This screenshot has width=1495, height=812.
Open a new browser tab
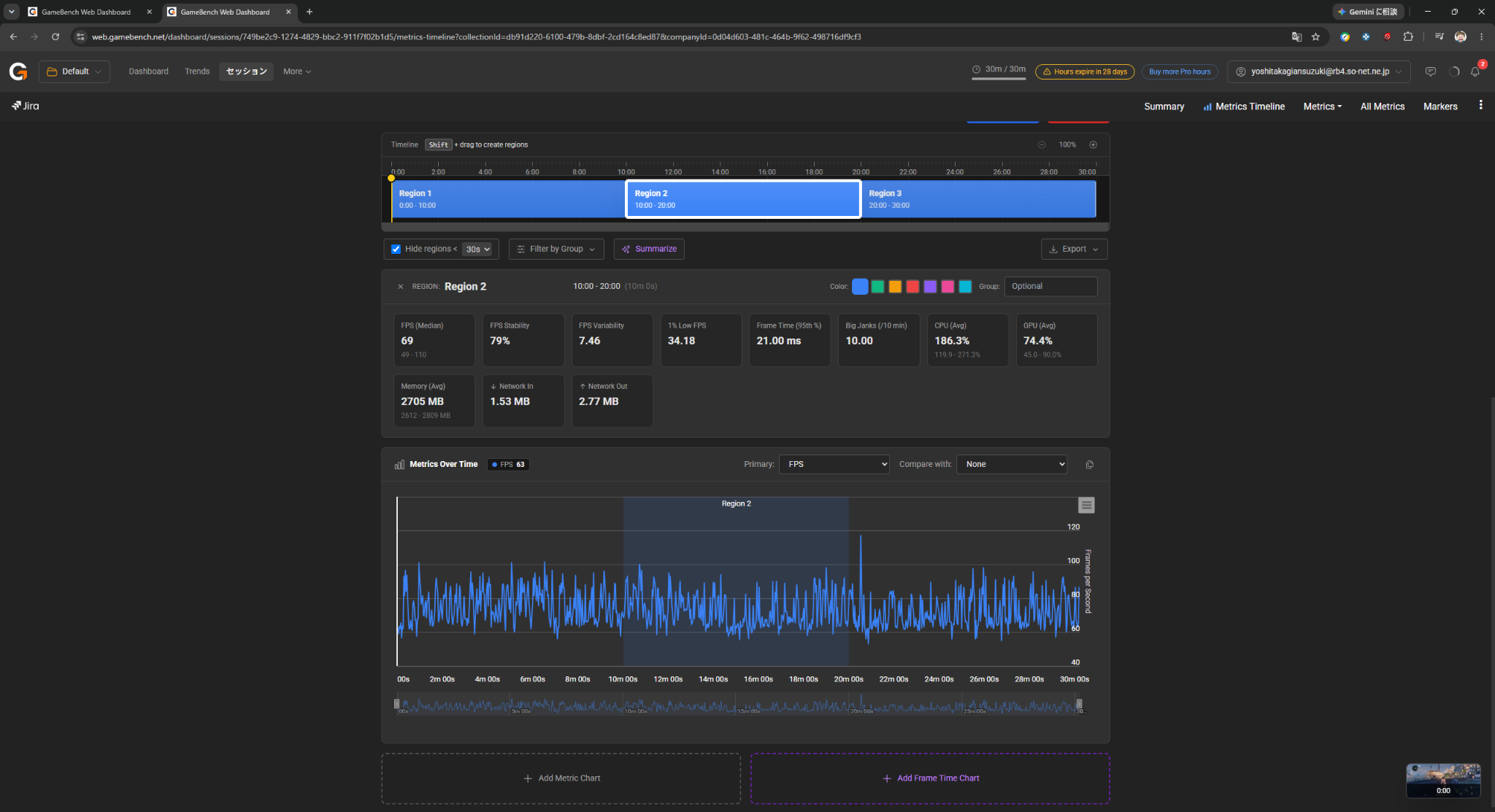[x=310, y=12]
